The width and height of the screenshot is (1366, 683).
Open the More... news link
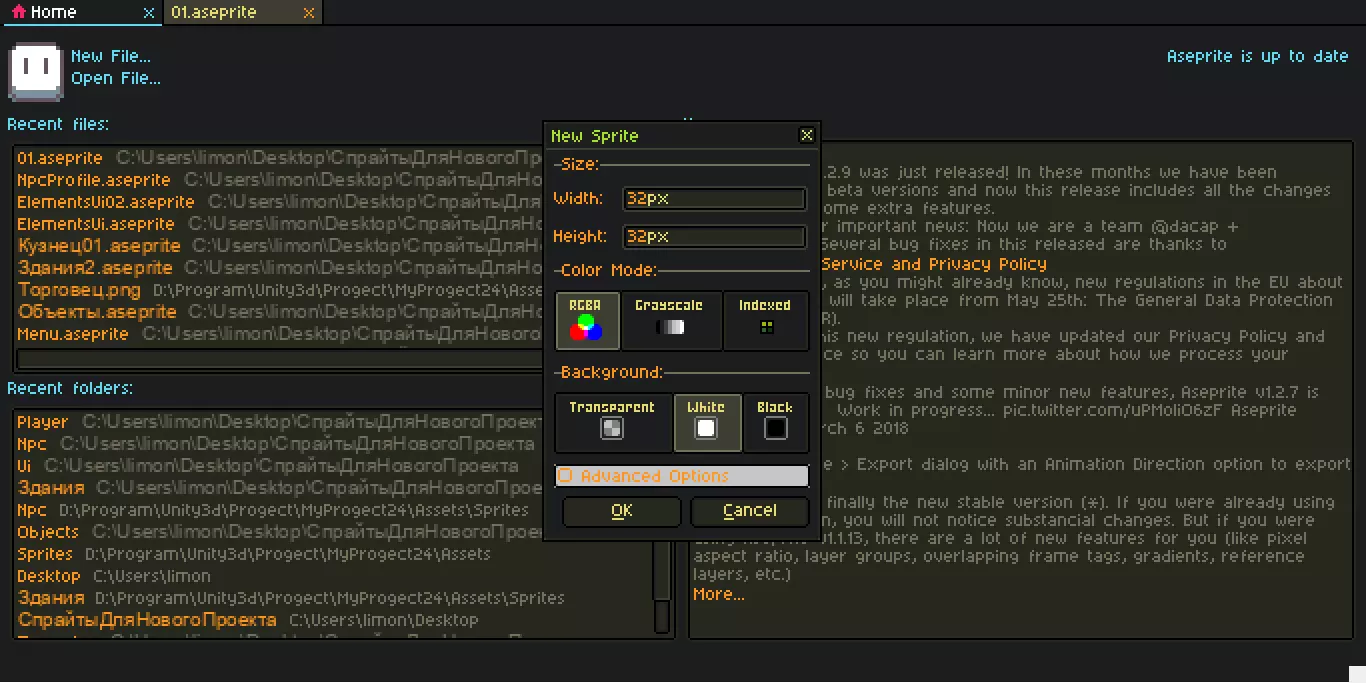[x=719, y=594]
